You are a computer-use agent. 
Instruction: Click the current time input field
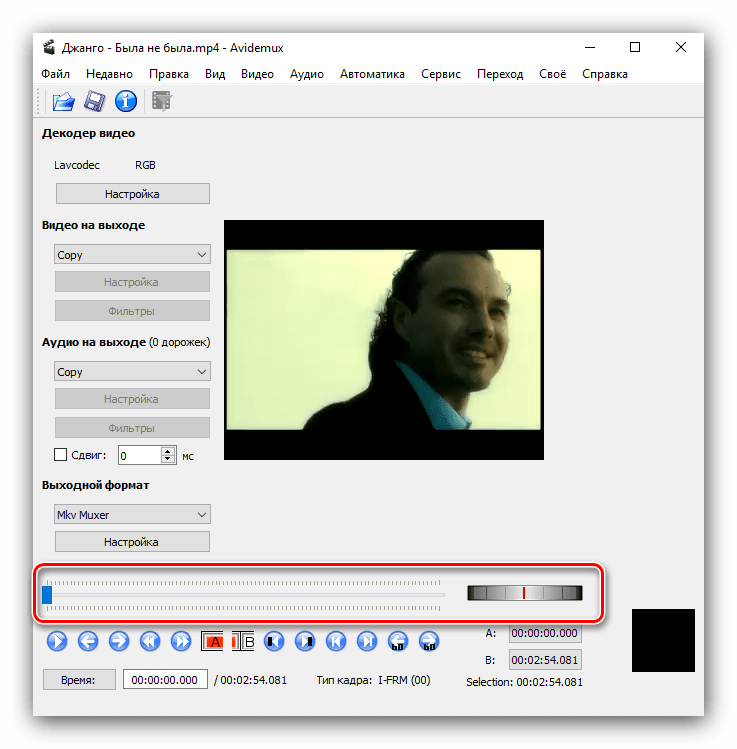coord(165,680)
